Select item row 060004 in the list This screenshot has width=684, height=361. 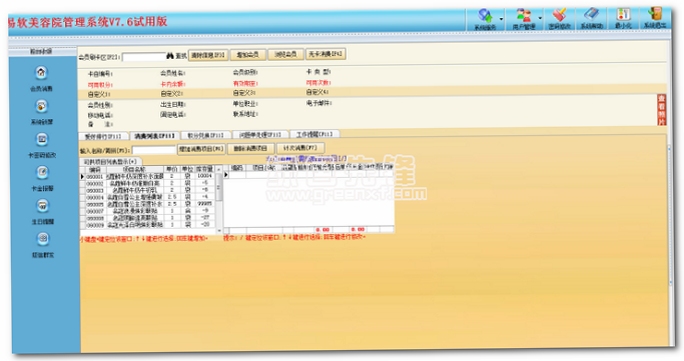(x=148, y=197)
